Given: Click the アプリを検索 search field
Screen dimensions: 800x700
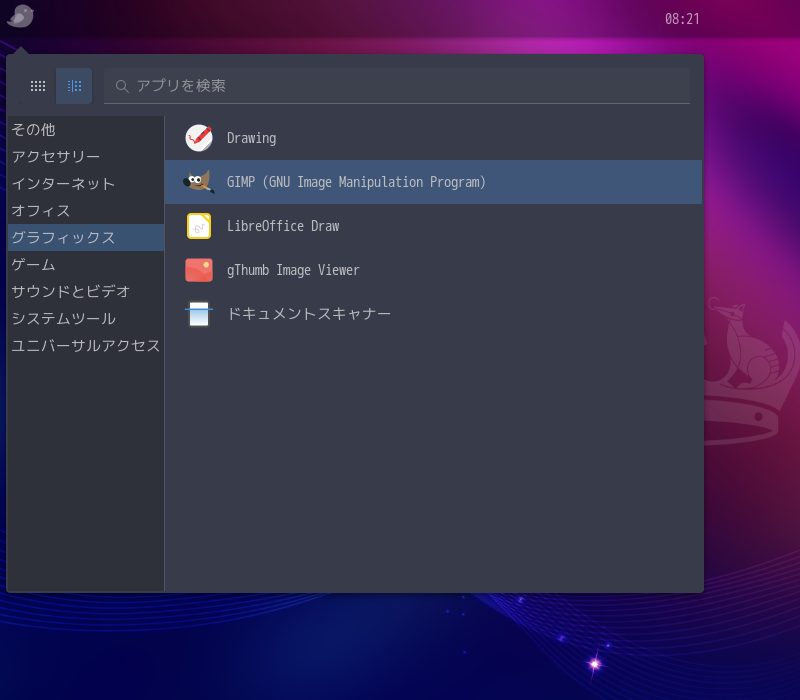Looking at the screenshot, I should (397, 86).
